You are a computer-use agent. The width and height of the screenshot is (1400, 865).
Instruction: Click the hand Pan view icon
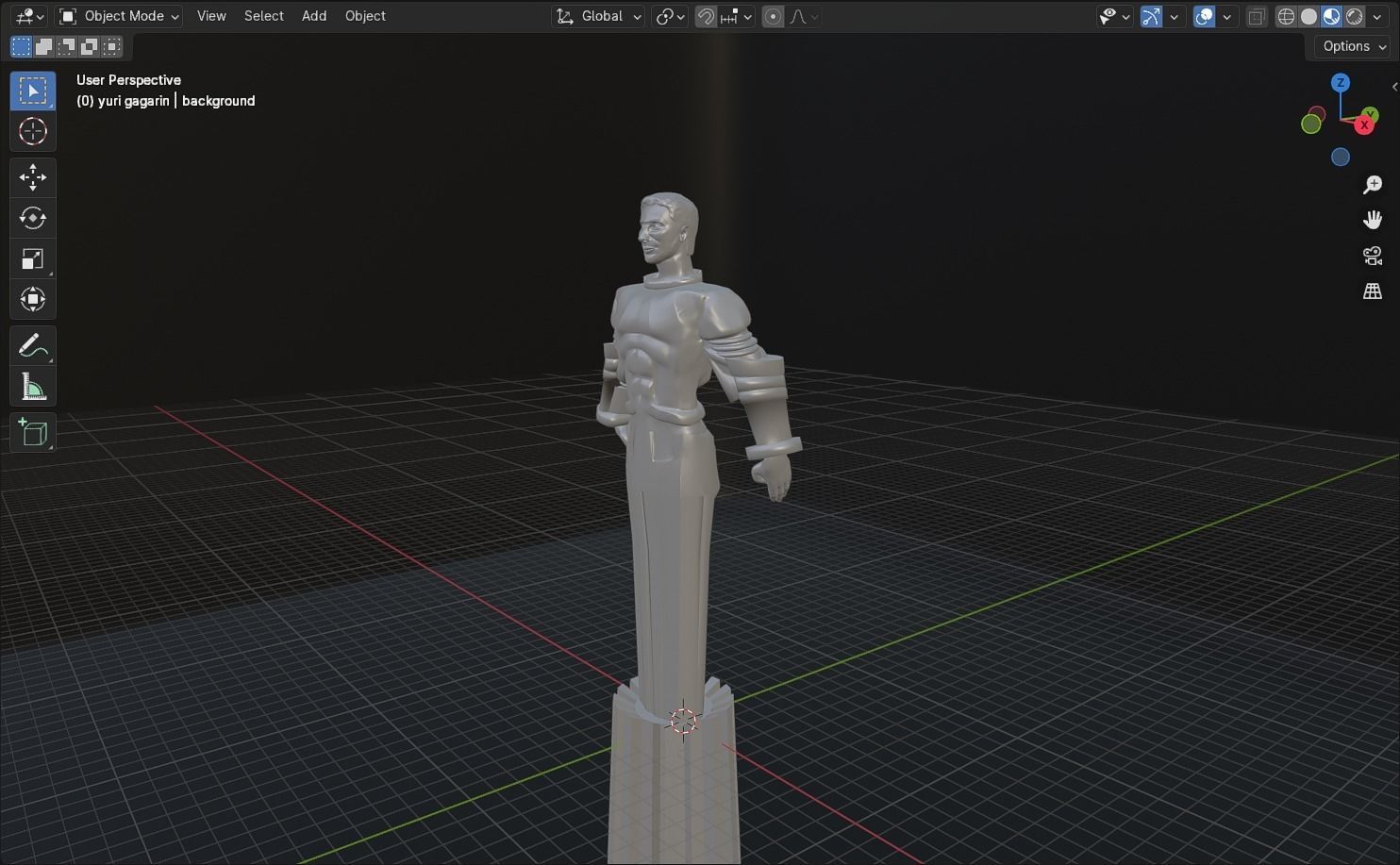pyautogui.click(x=1373, y=220)
